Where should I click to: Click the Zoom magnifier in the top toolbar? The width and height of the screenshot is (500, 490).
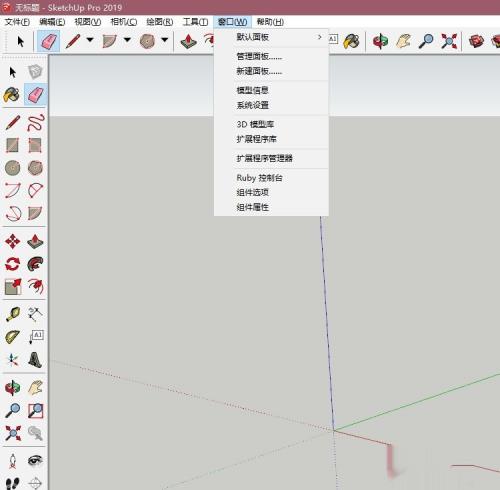click(426, 41)
